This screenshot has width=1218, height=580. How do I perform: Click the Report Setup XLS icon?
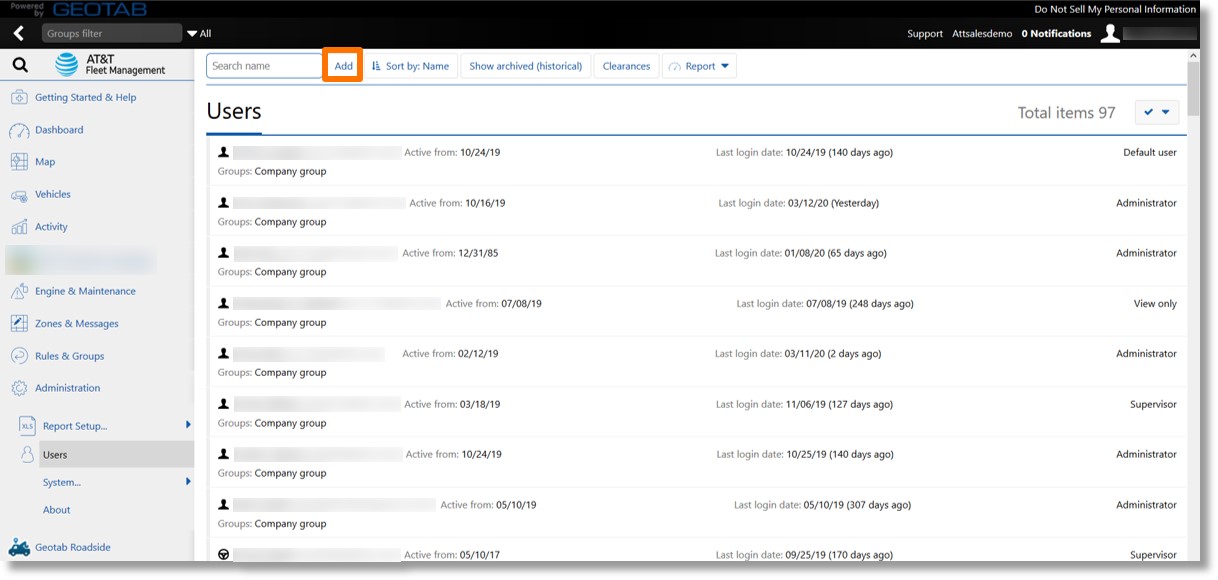click(28, 426)
